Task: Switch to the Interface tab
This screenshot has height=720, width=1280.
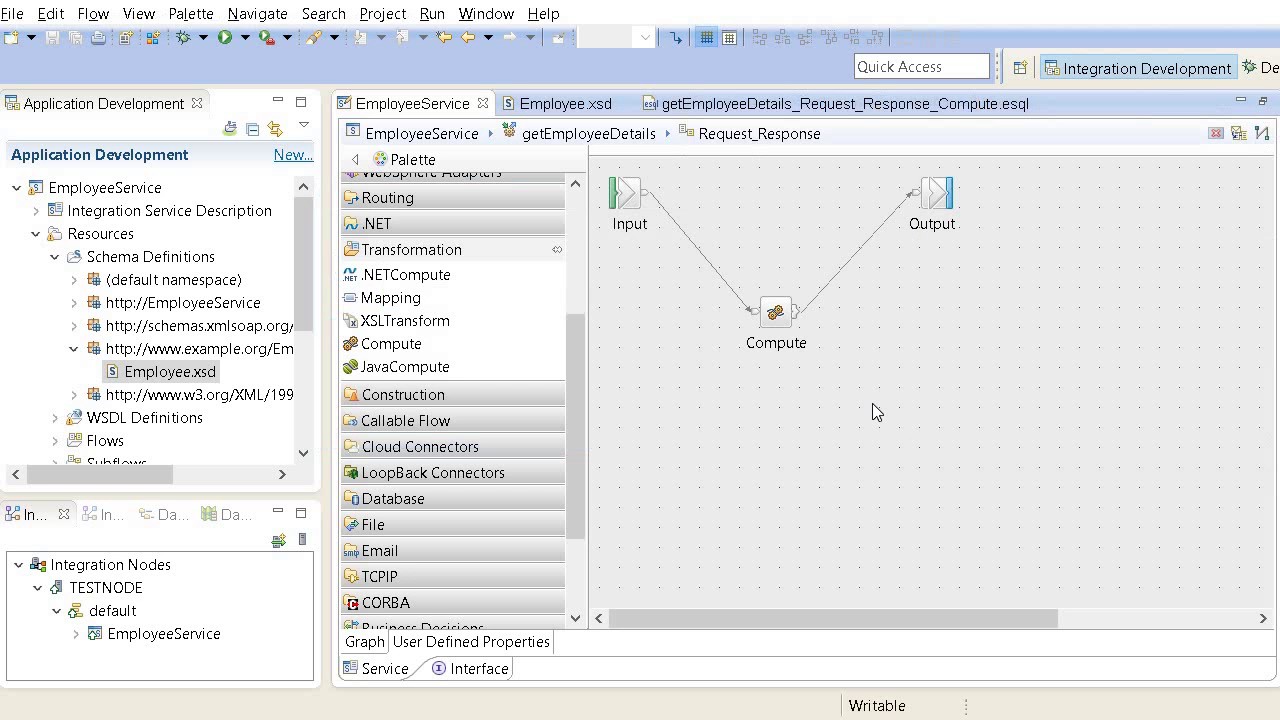Action: click(470, 669)
